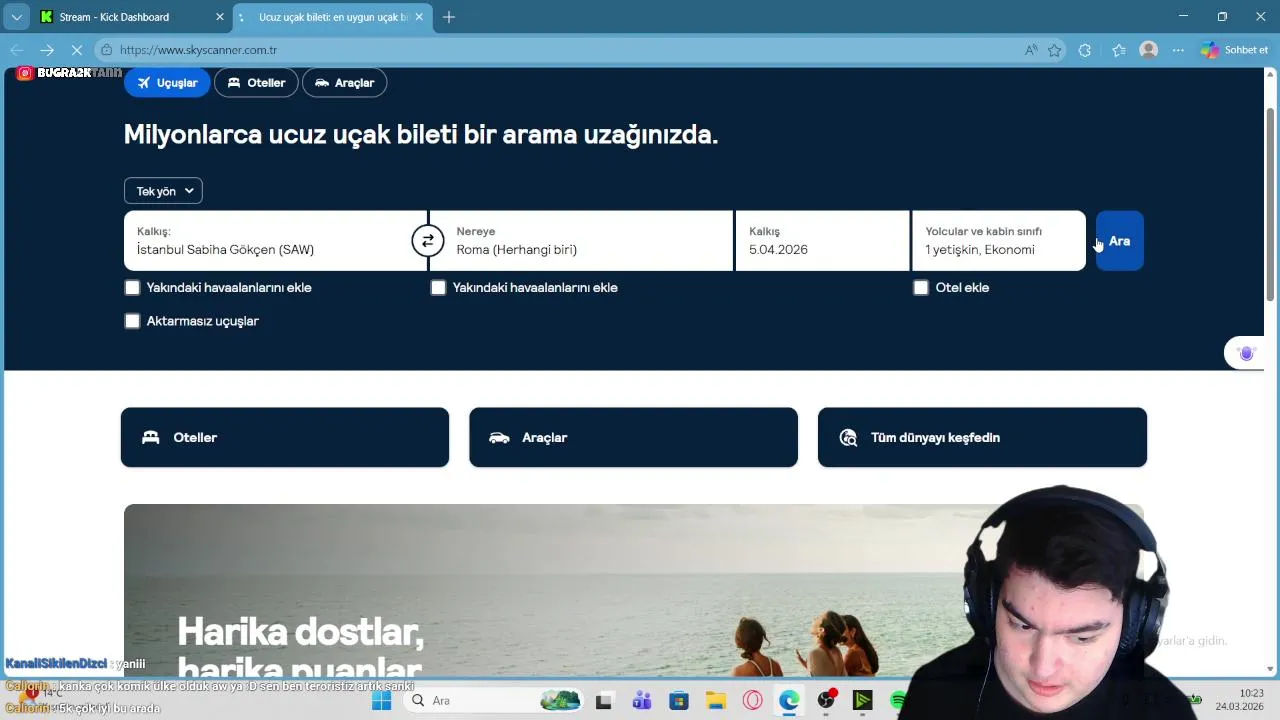Enable the Otel ekle checkbox

click(x=921, y=288)
